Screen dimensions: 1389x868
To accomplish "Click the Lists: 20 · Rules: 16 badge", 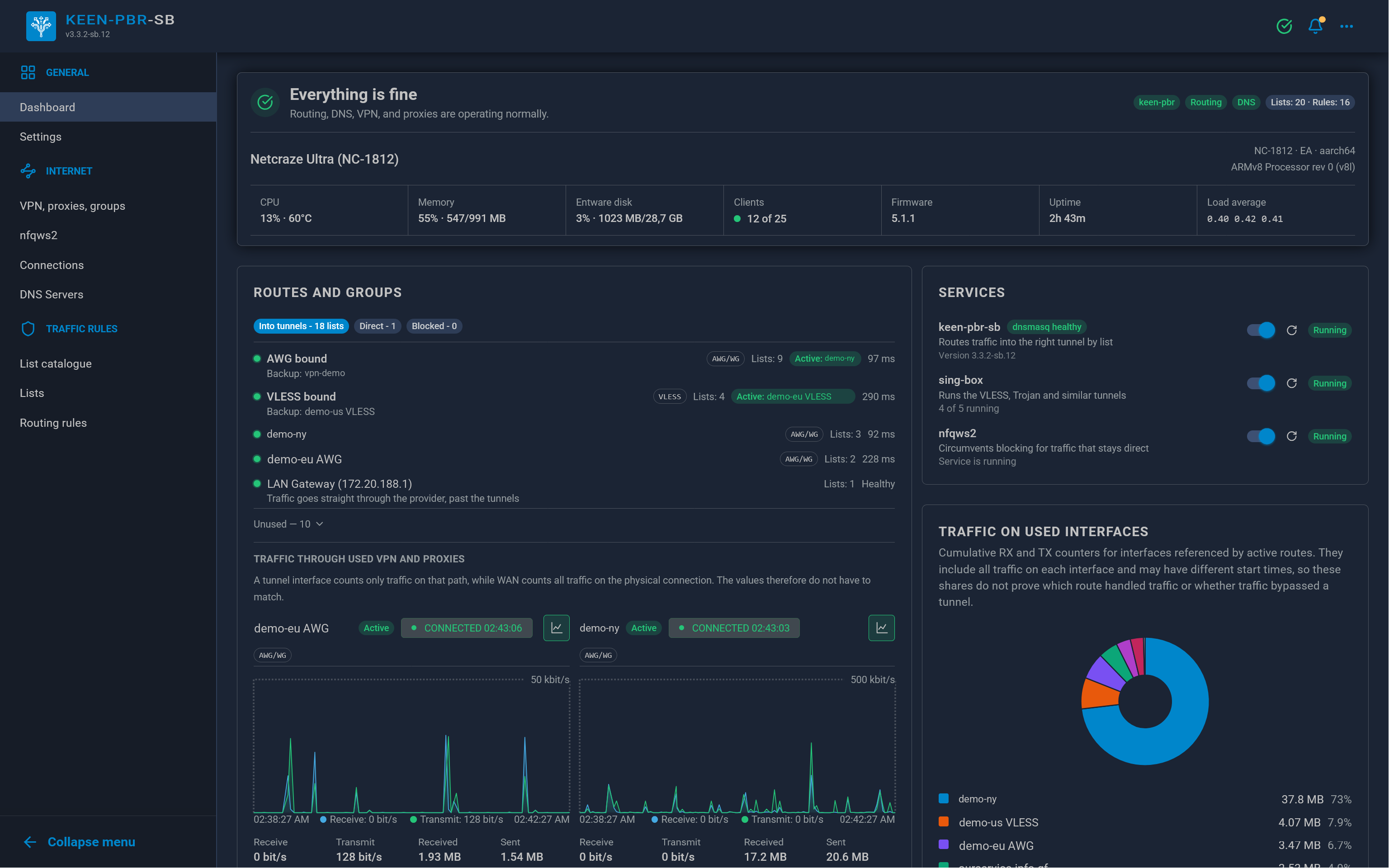I will tap(1310, 102).
